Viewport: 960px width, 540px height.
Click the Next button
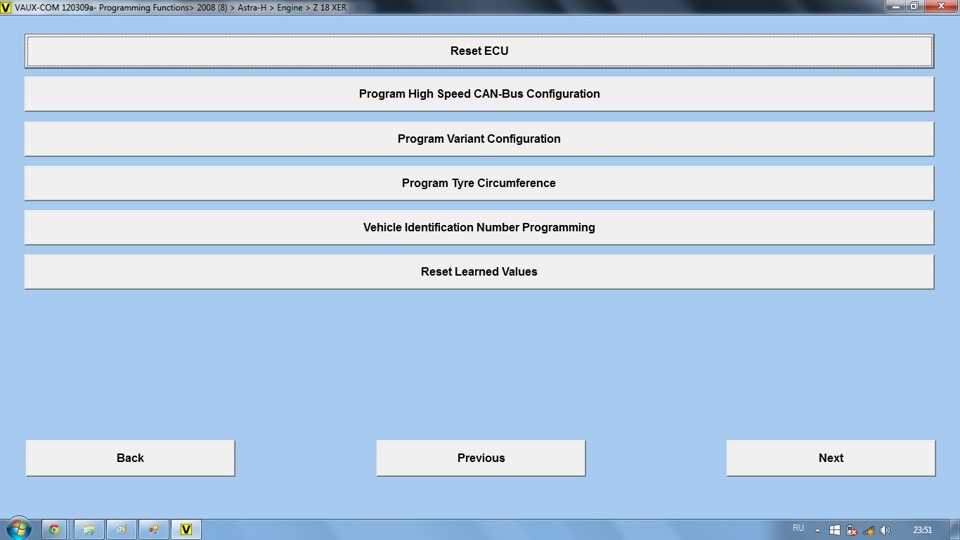tap(830, 458)
